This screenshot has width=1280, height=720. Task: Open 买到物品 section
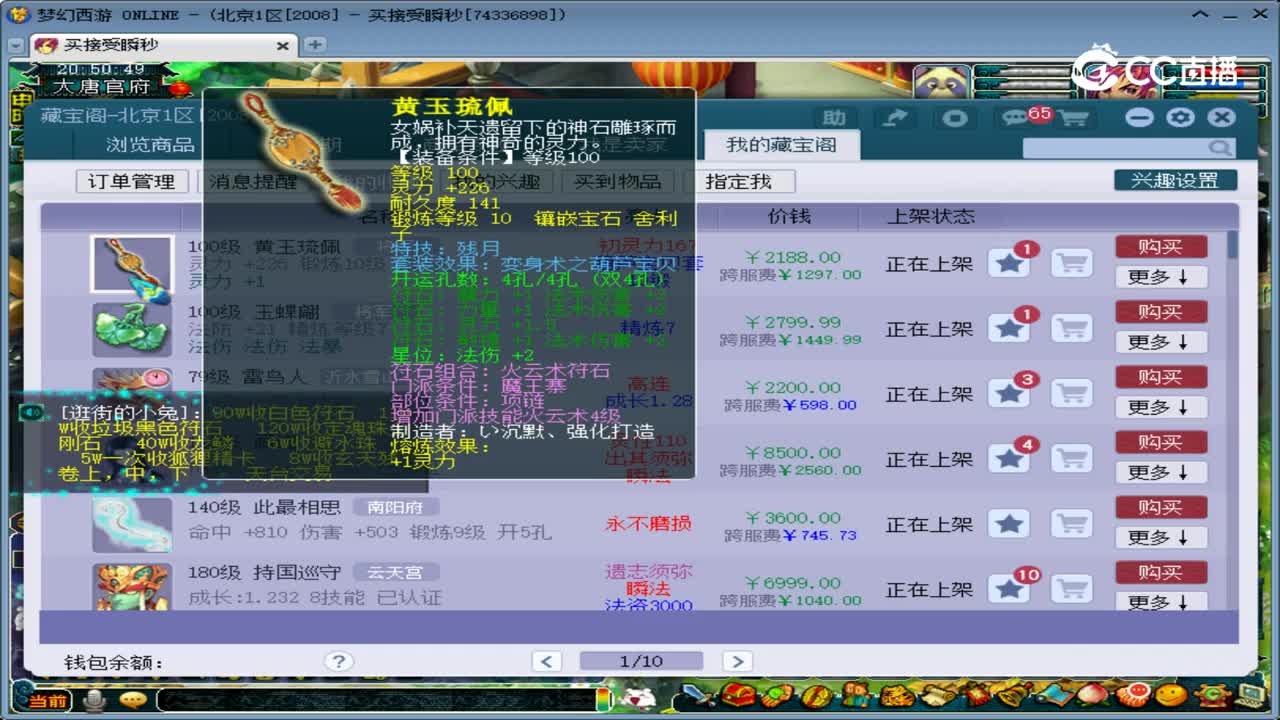(618, 181)
